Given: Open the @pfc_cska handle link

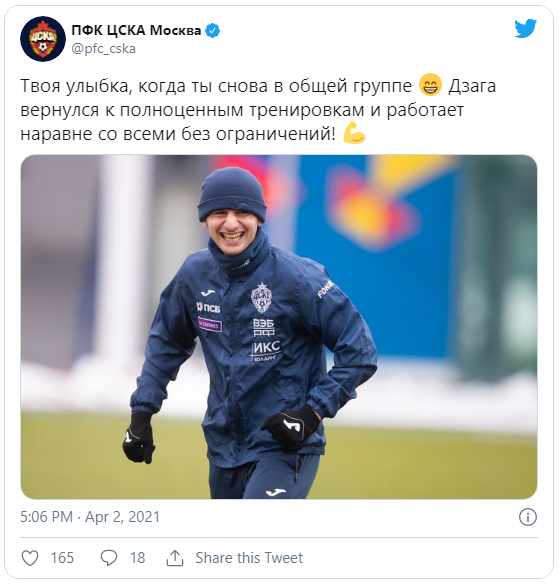Looking at the screenshot, I should [104, 49].
